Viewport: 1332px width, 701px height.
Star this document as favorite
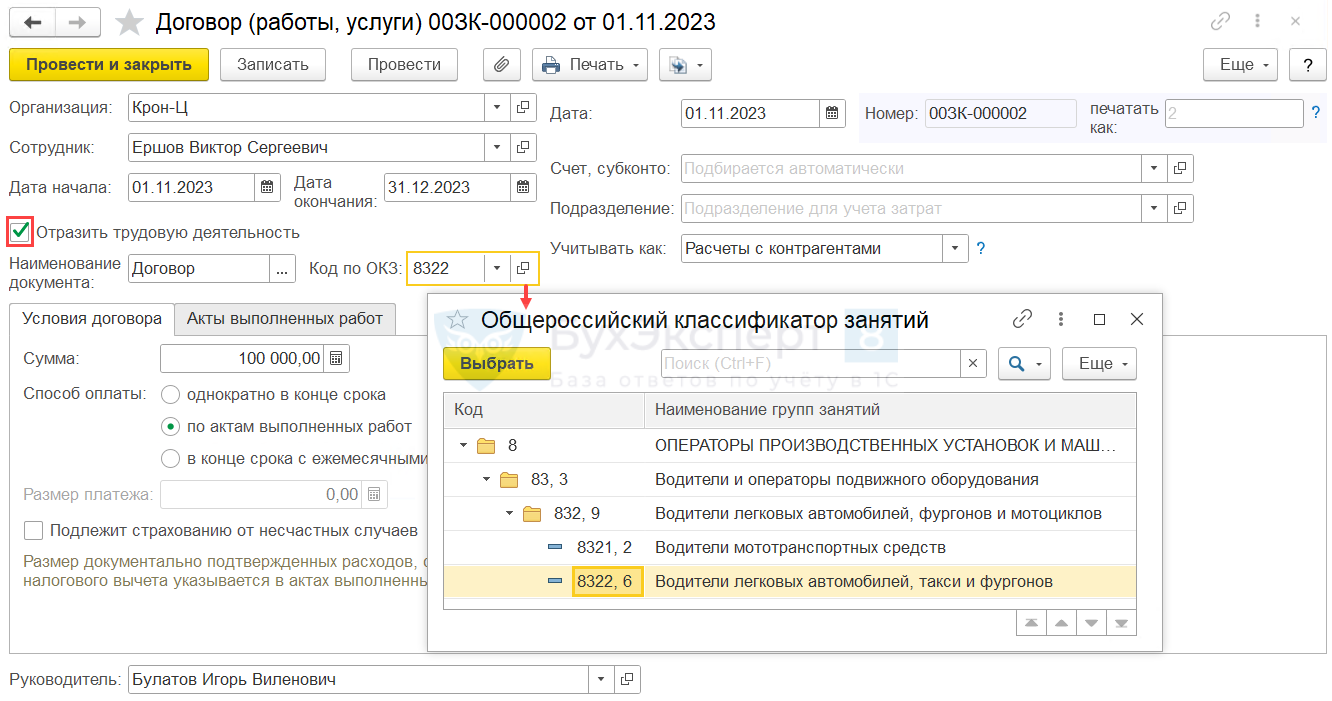coord(130,22)
